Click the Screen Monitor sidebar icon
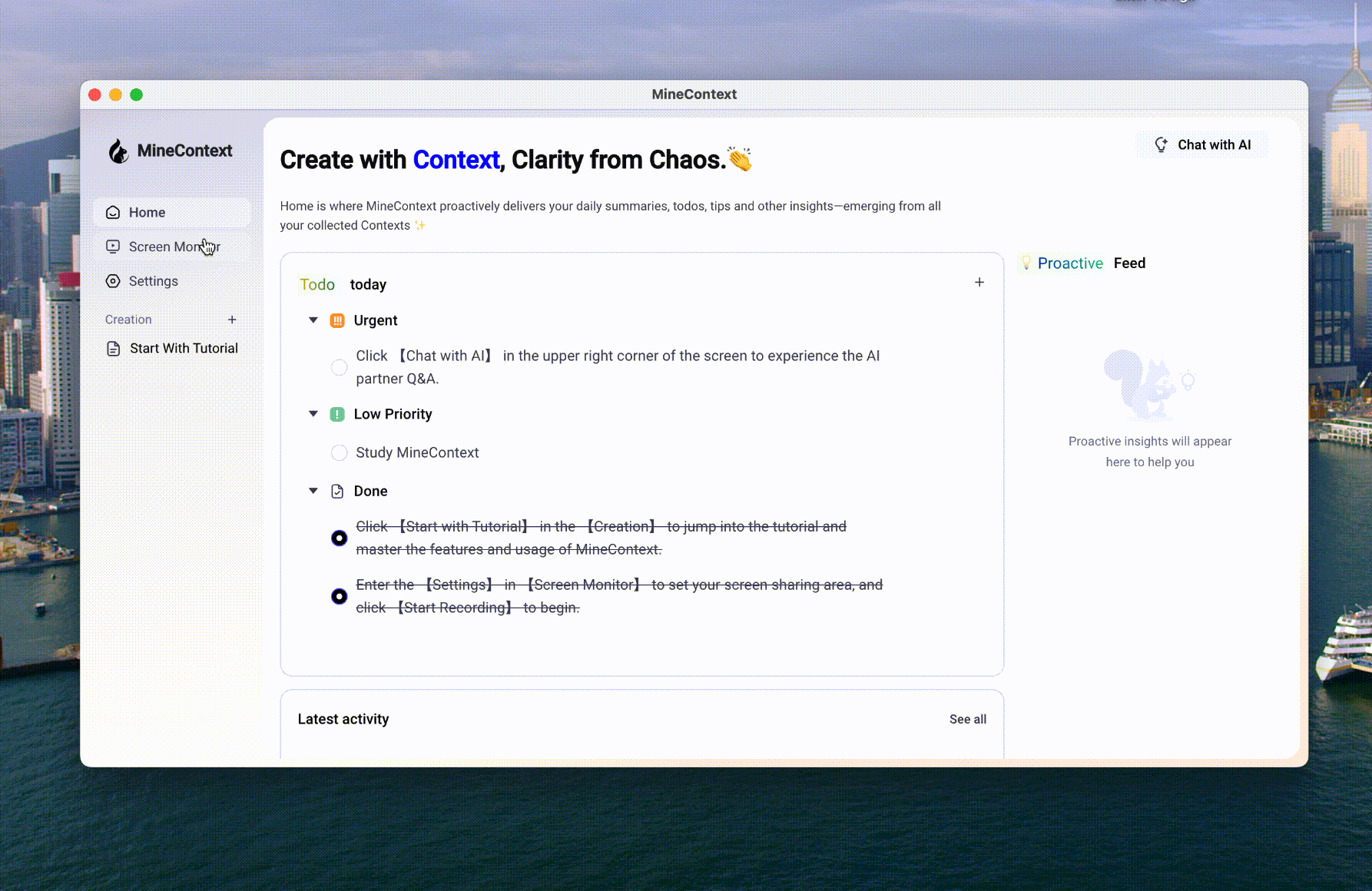1372x891 pixels. 113,247
